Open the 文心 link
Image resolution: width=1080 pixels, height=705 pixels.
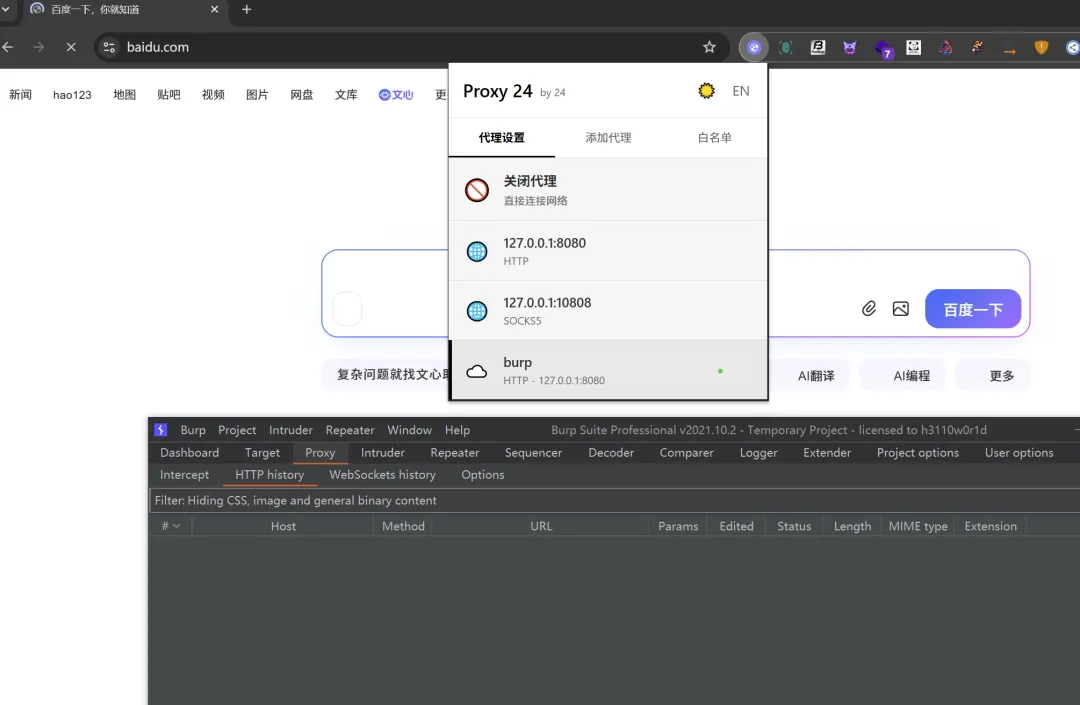click(x=396, y=94)
